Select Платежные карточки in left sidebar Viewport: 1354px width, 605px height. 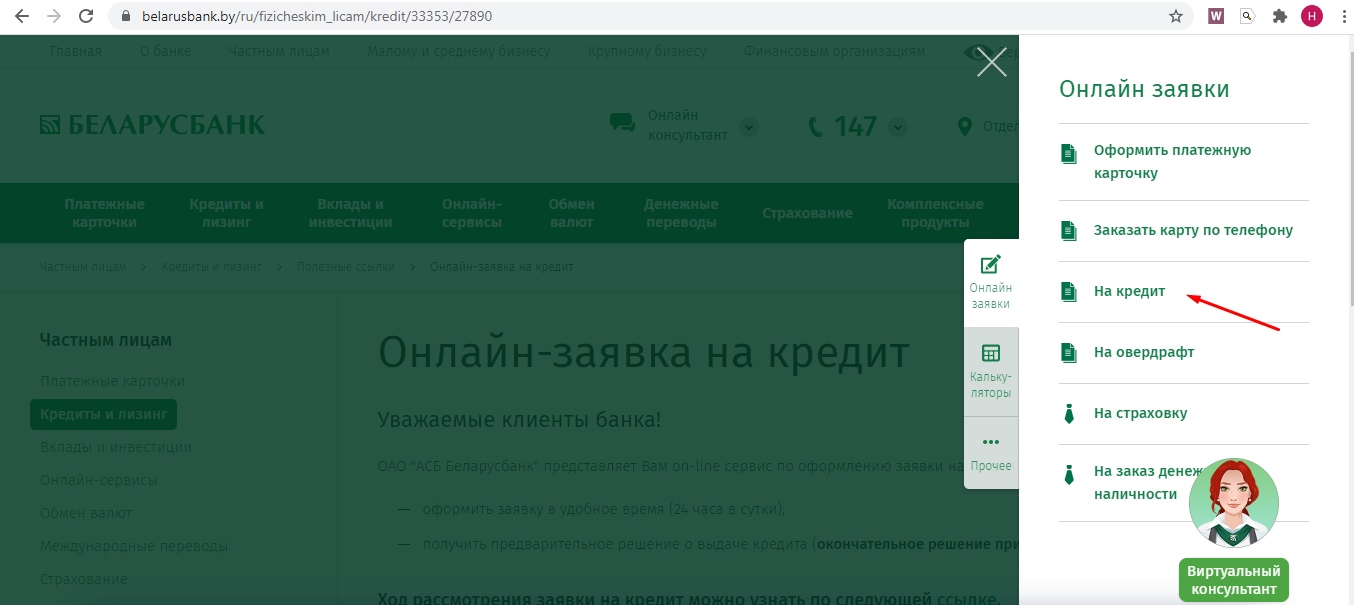point(112,381)
